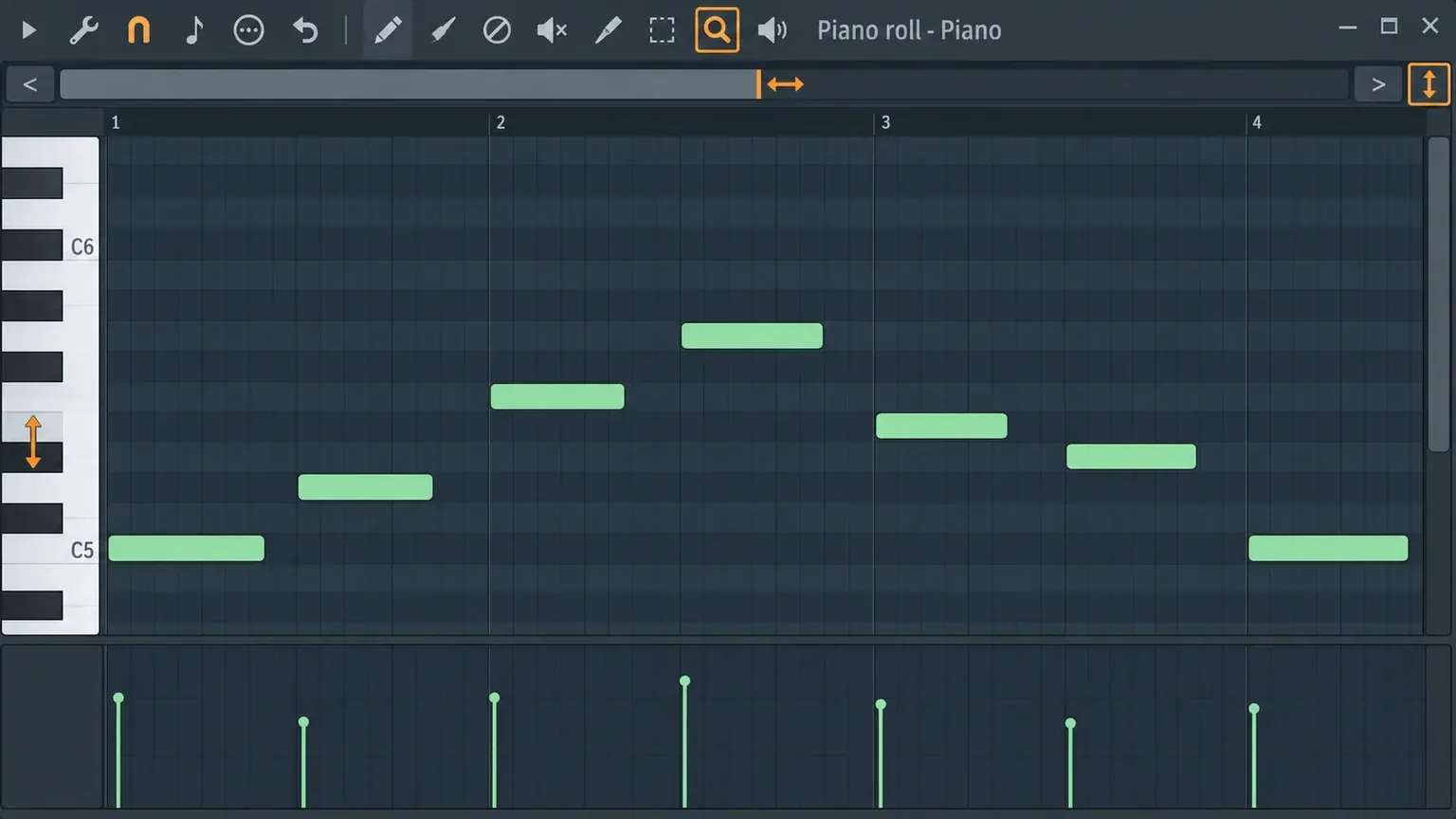This screenshot has height=819, width=1456.
Task: Click the Piano roll - Piano title
Action: [909, 30]
